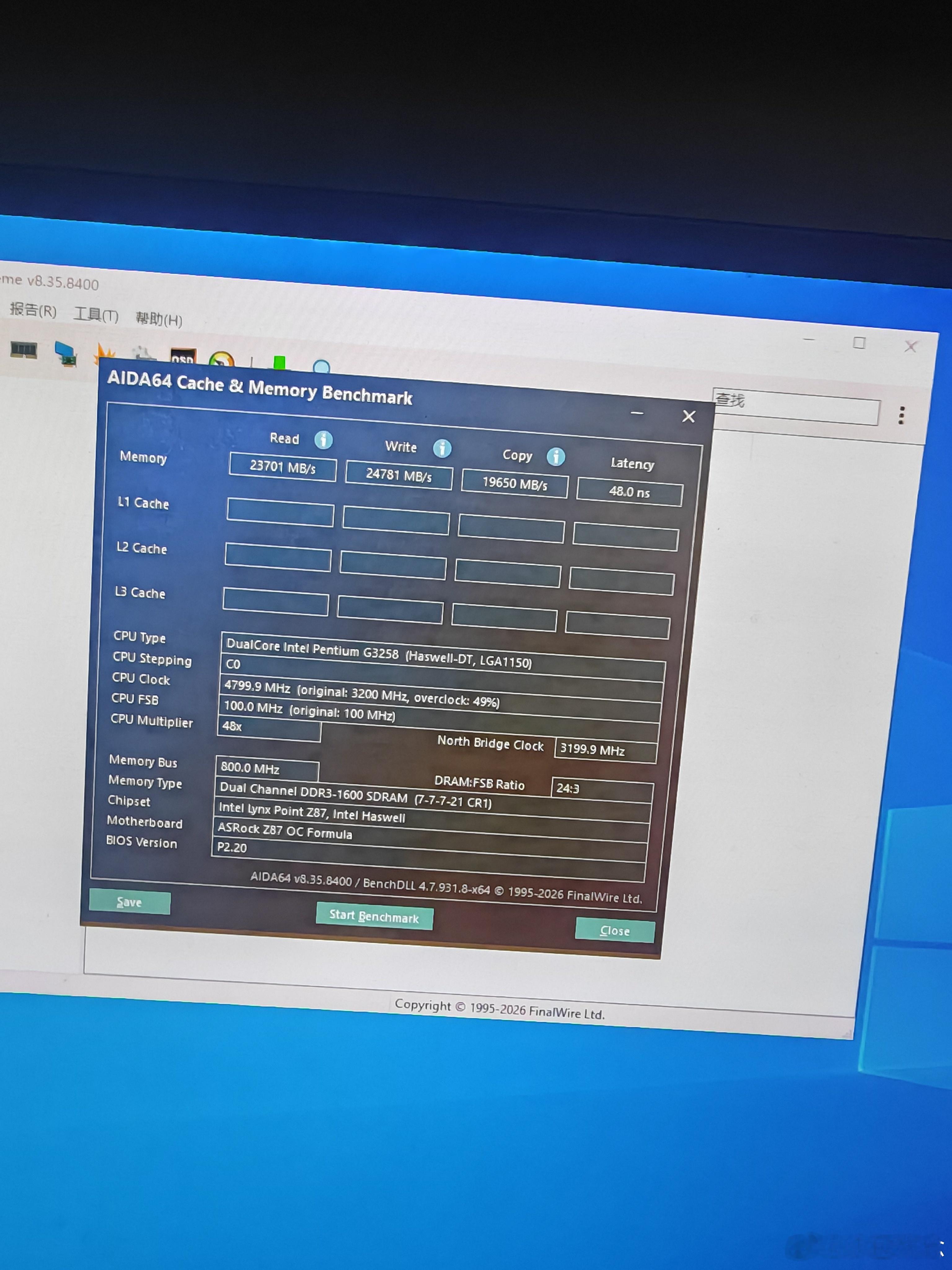
Task: Click the green bar icon in AIDA64 toolbar
Action: click(279, 363)
